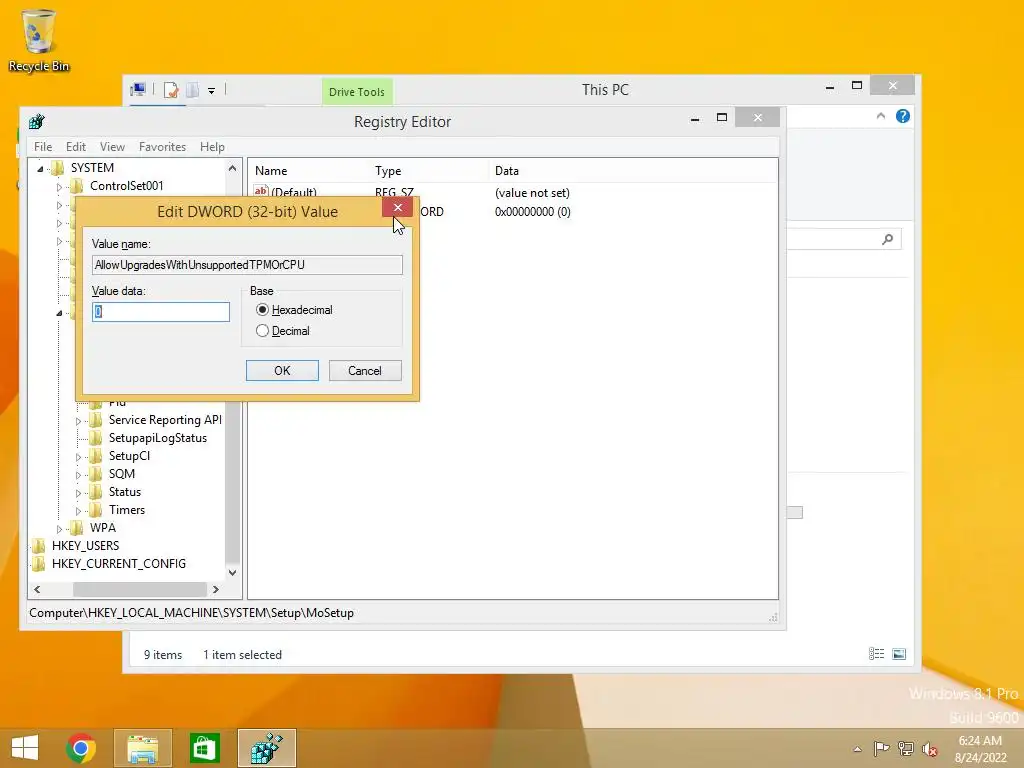Click the '9 items' status text
The height and width of the screenshot is (768, 1024).
point(163,654)
